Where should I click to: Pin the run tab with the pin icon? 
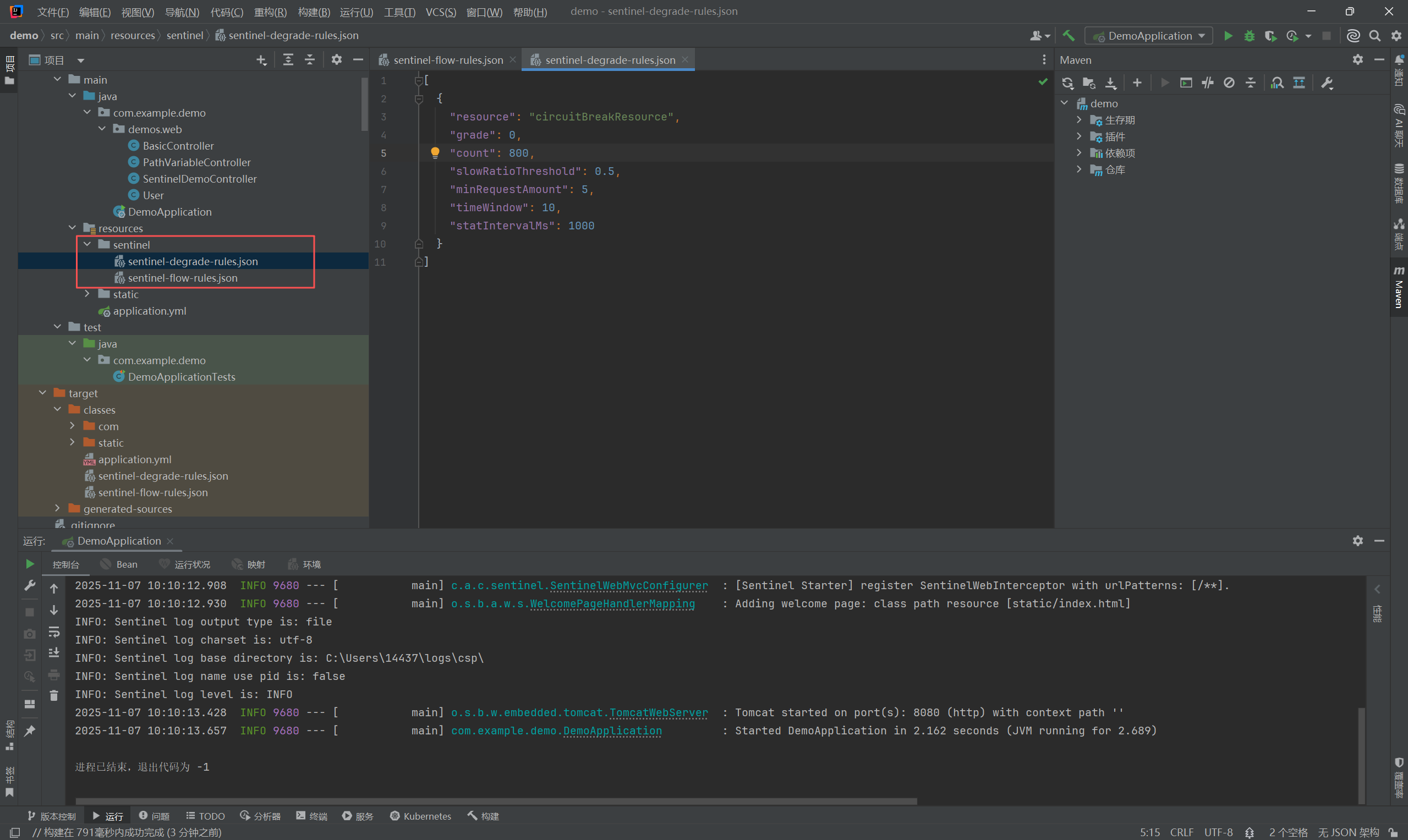(30, 731)
